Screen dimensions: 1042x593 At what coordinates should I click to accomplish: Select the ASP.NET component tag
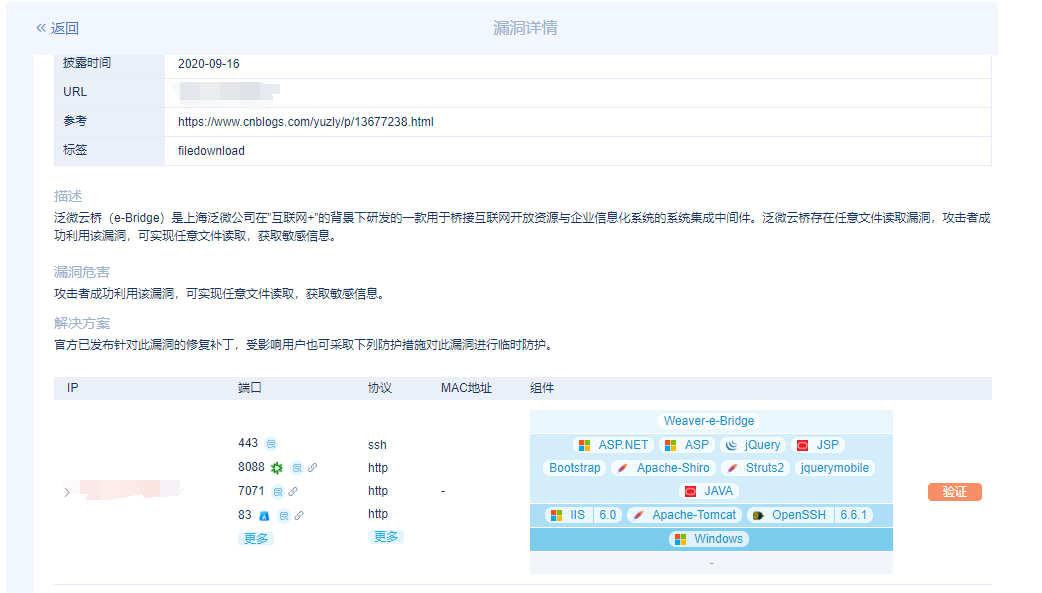click(613, 445)
